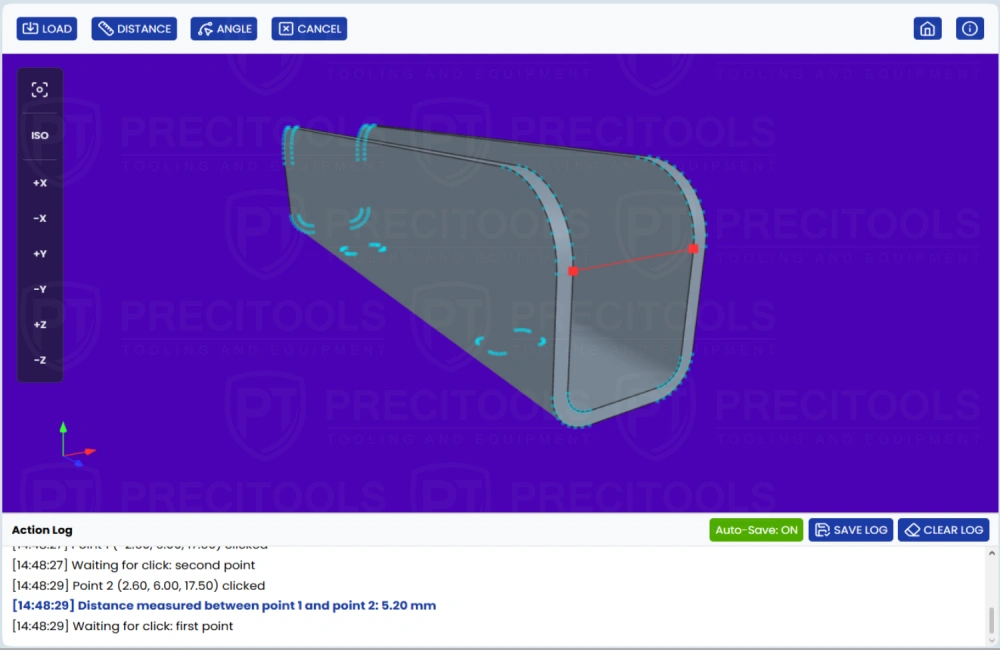This screenshot has width=1000, height=650.
Task: Set view to +Y direction
Action: [x=40, y=254]
